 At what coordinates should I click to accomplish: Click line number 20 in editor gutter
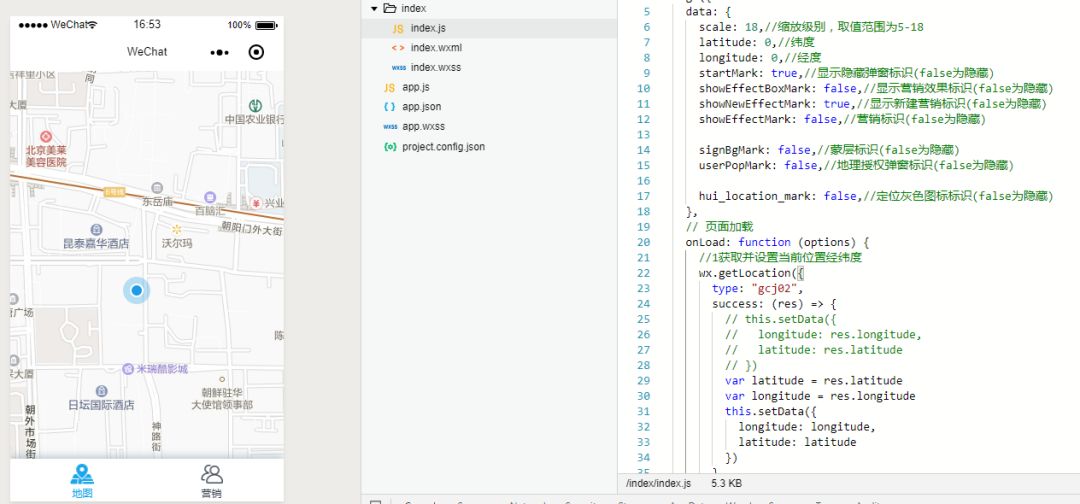point(643,242)
